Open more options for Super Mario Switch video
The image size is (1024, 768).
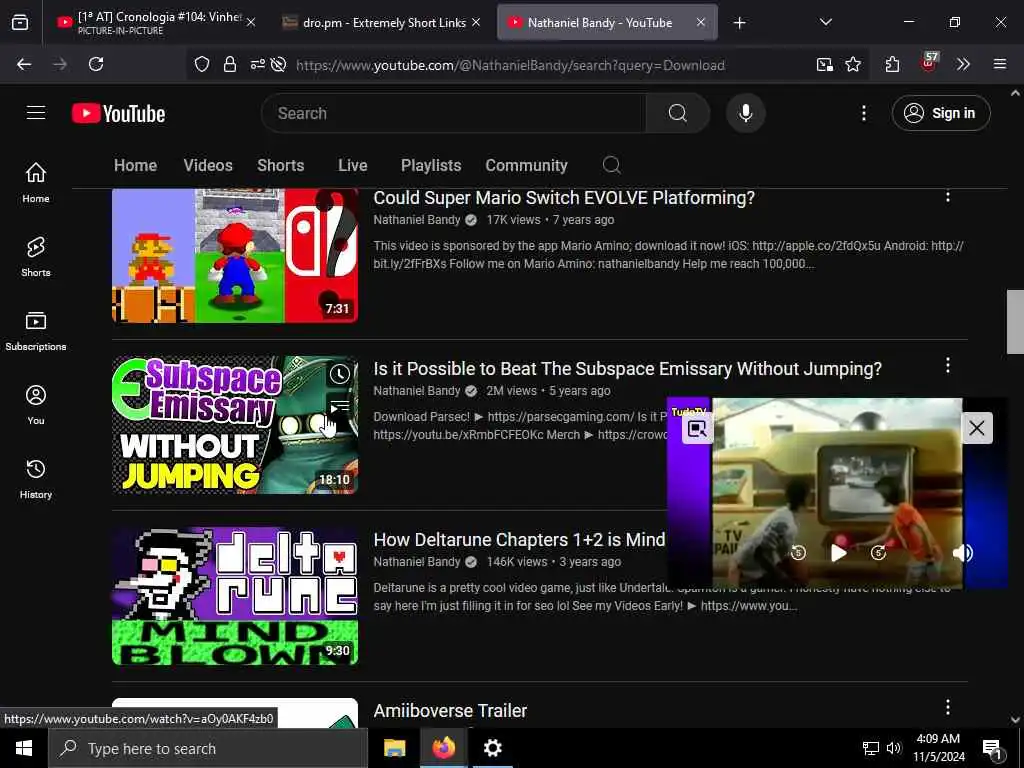948,196
